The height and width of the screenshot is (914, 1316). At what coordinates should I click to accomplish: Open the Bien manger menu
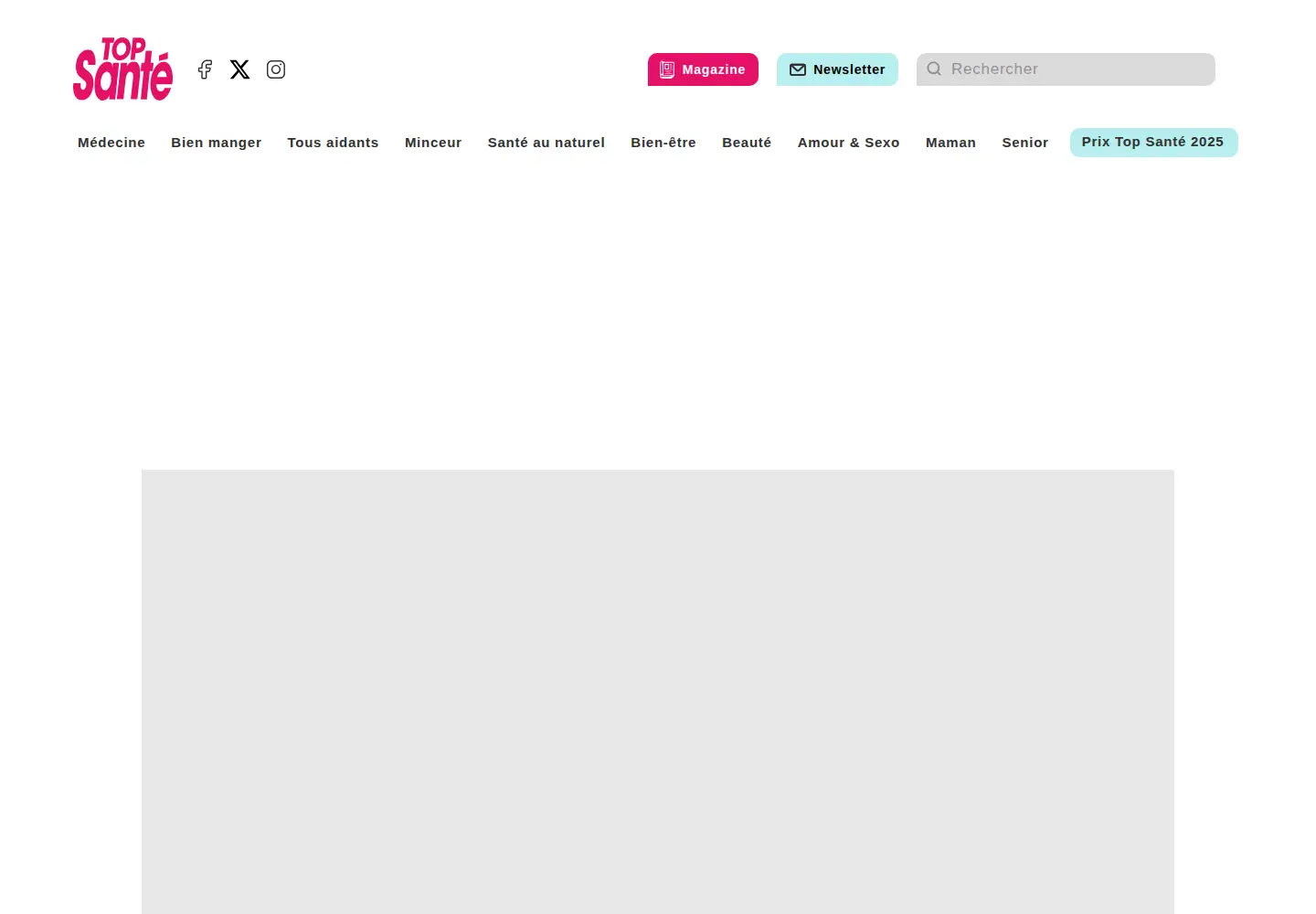[217, 143]
